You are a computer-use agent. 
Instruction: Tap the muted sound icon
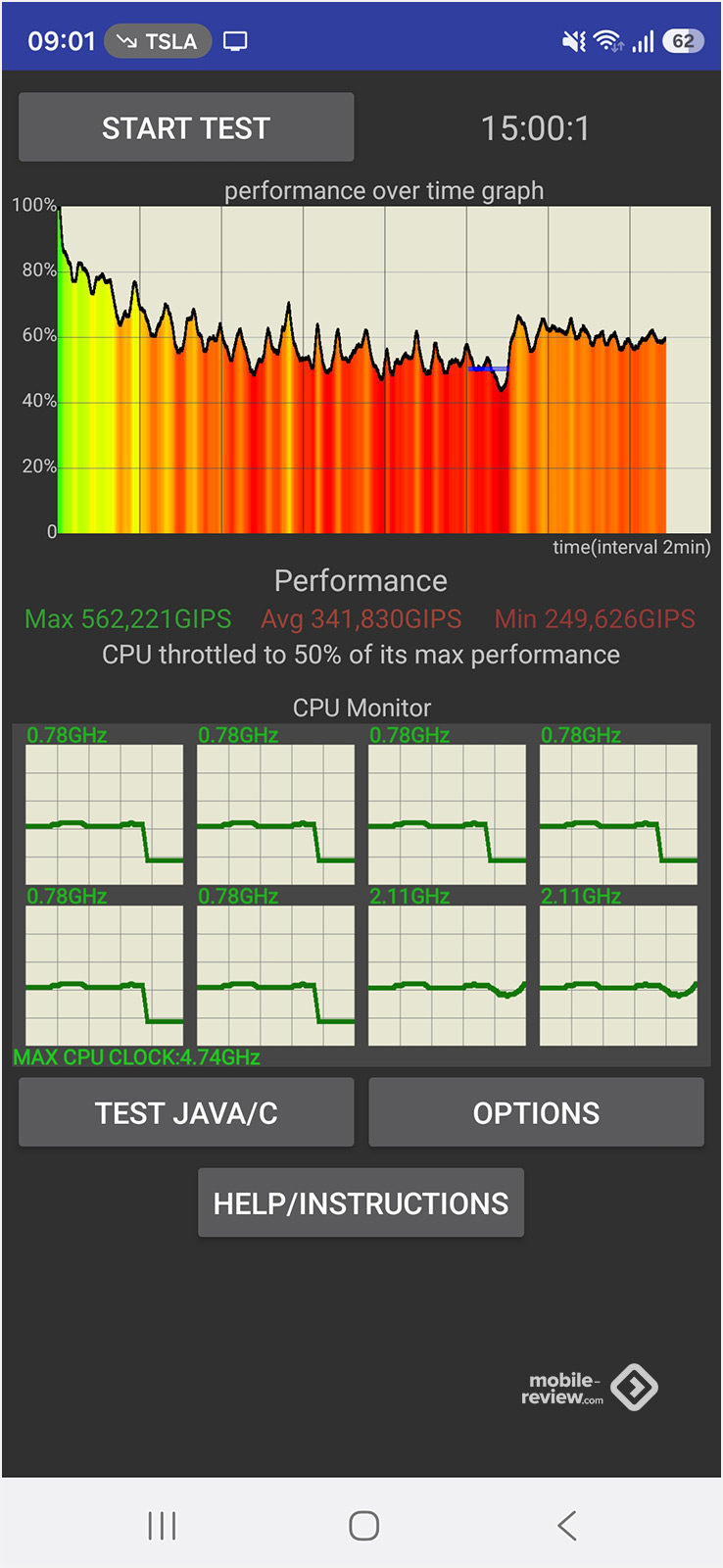click(x=573, y=41)
